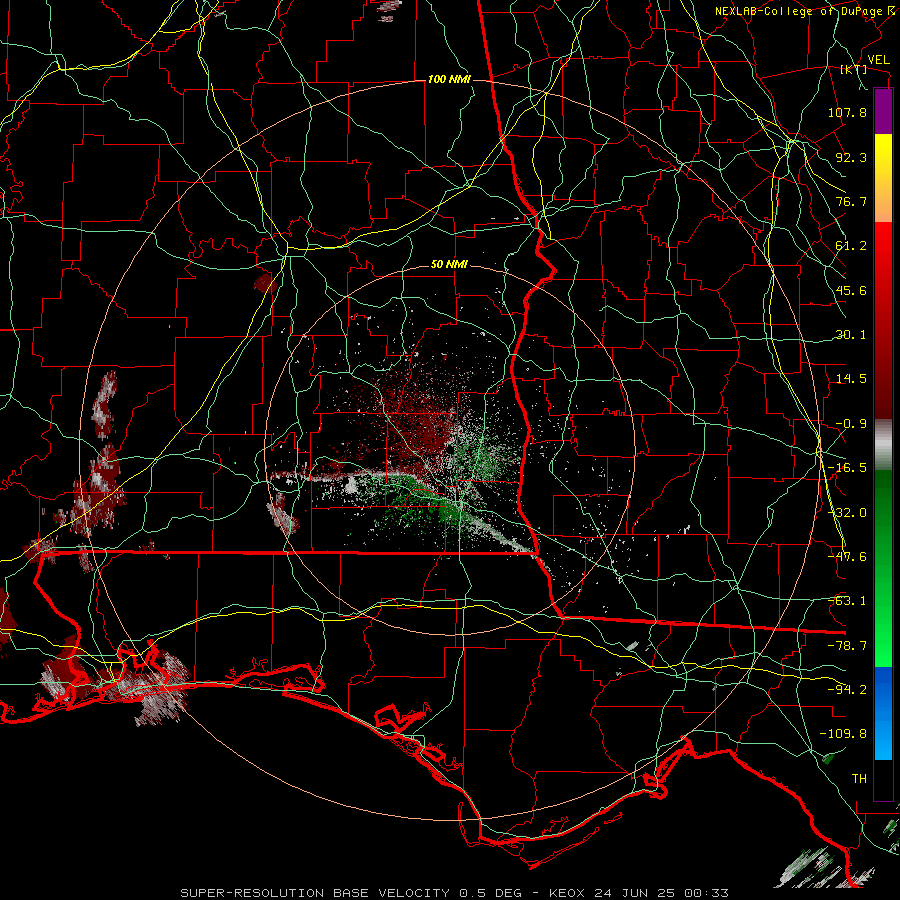The width and height of the screenshot is (900, 900).
Task: Click the -47.6 velocity scale value
Action: click(847, 557)
